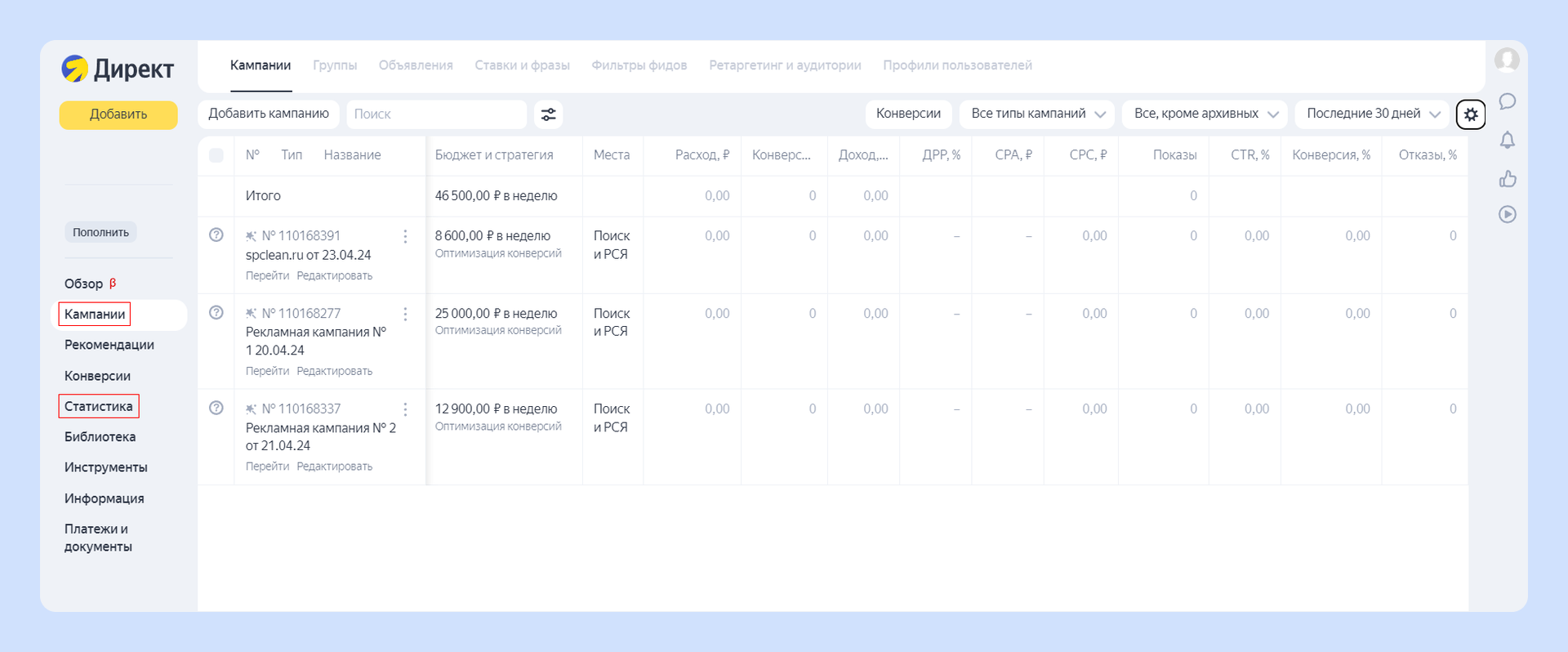This screenshot has width=1568, height=652.
Task: Switch to the Группы tab
Action: click(x=335, y=65)
